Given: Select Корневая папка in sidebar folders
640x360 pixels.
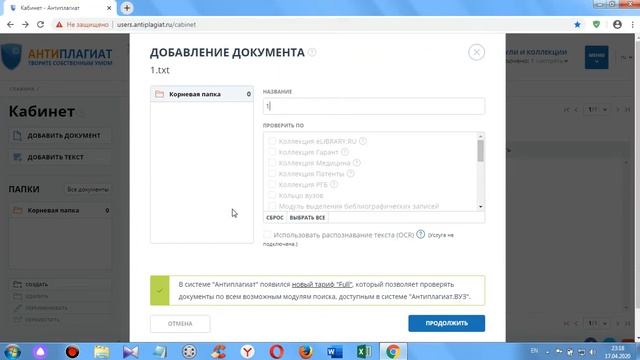Looking at the screenshot, I should coord(60,211).
